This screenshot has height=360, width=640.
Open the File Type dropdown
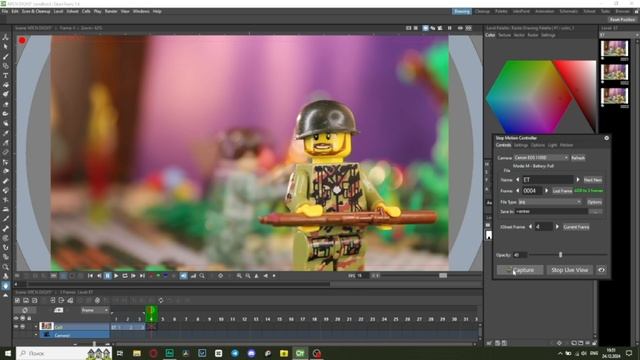(550, 202)
